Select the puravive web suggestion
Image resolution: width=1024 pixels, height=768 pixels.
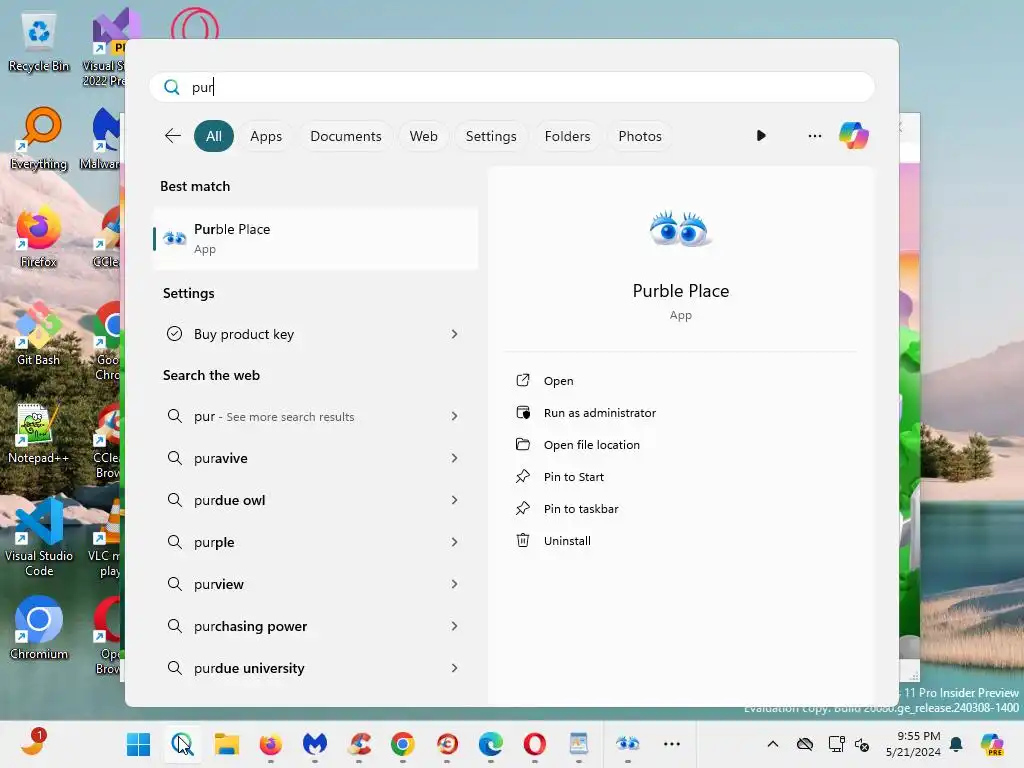[315, 458]
